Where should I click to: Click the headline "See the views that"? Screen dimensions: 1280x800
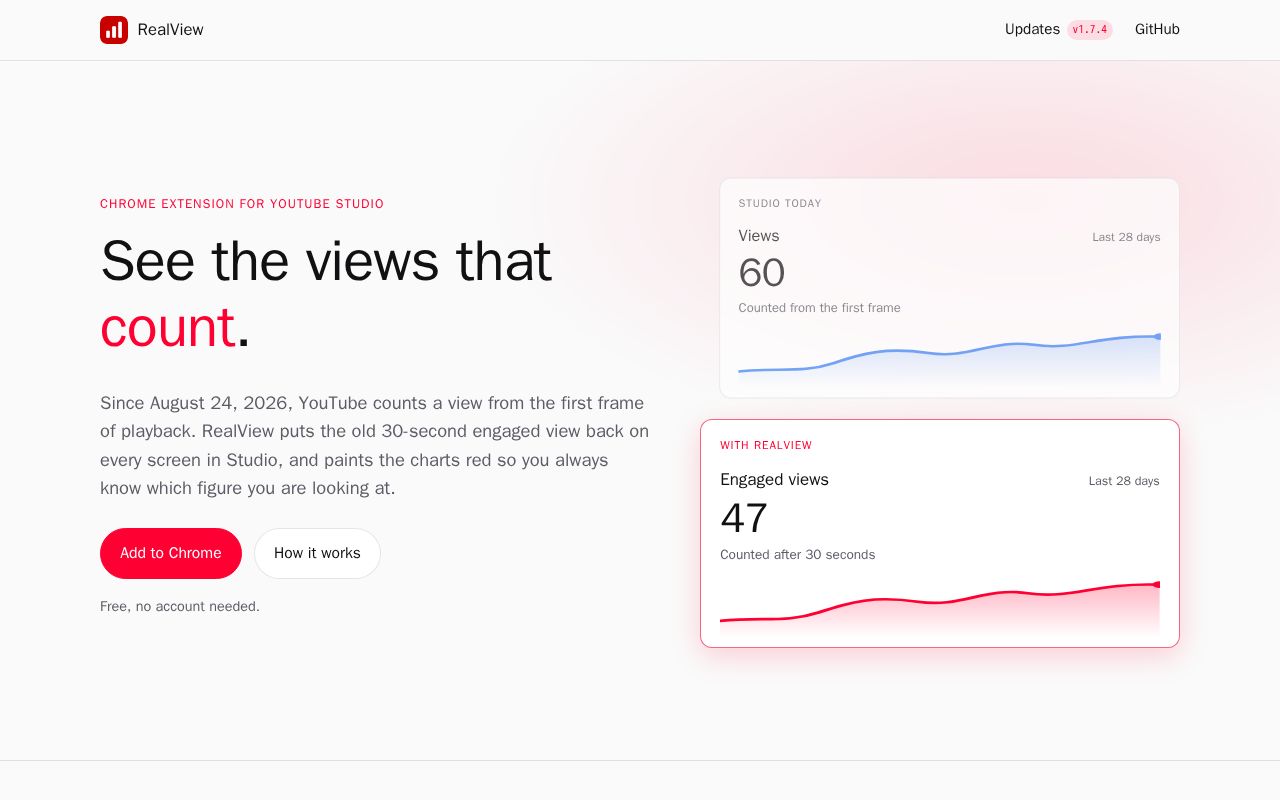(x=326, y=260)
